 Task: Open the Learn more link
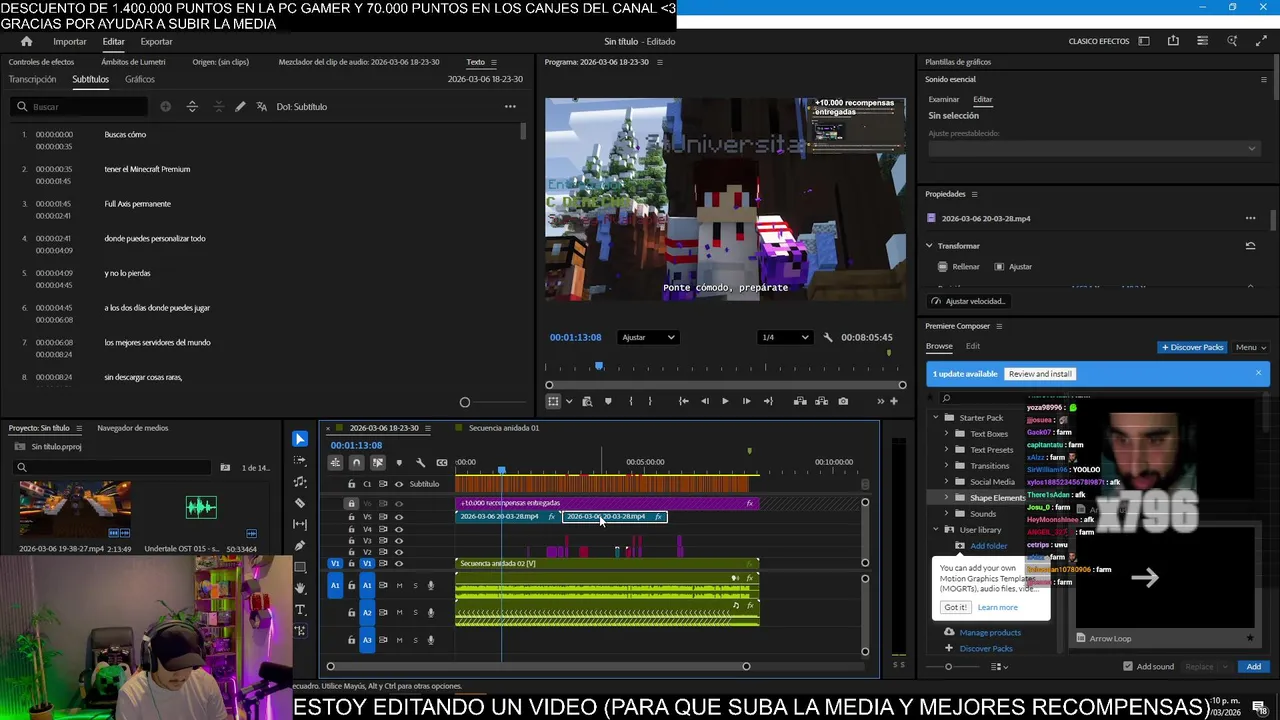click(997, 607)
